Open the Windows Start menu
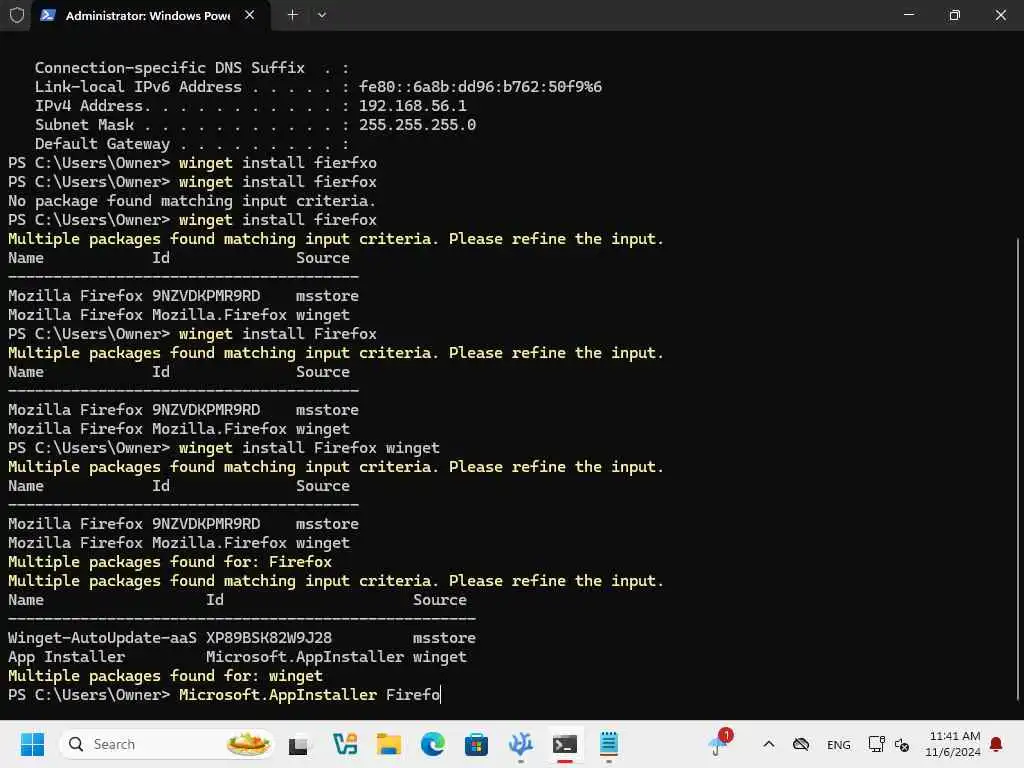The width and height of the screenshot is (1024, 768). (32, 744)
